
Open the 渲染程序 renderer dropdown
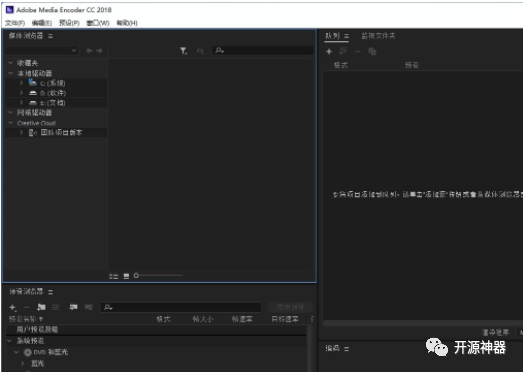520,332
